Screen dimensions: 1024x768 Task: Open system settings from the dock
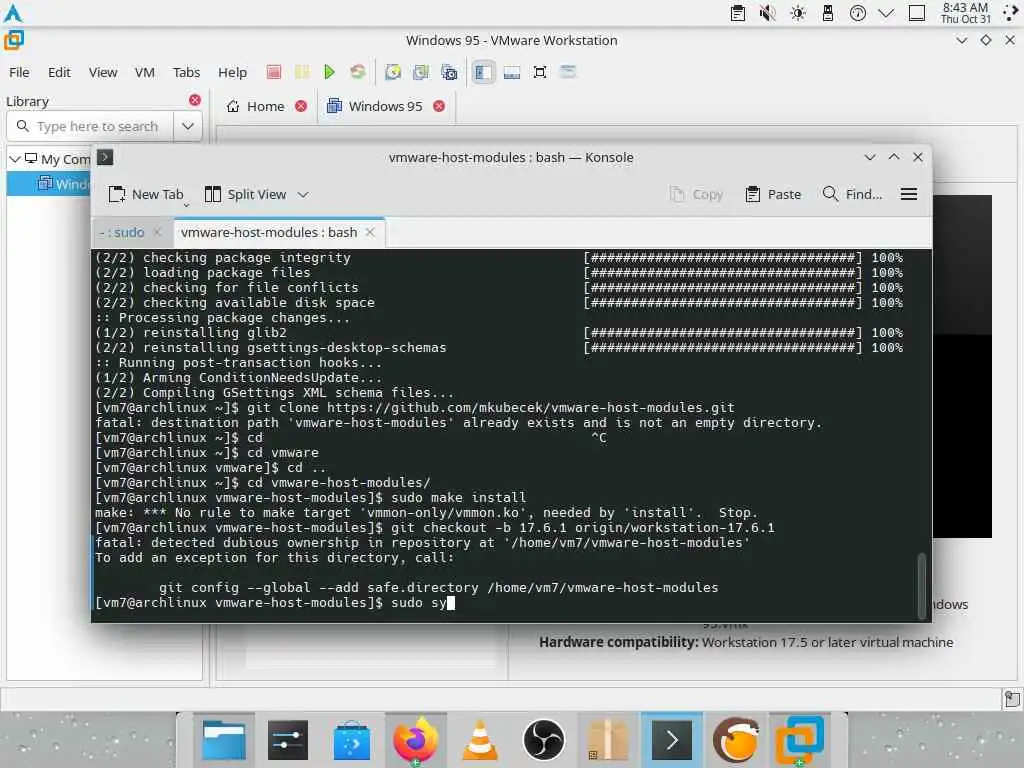pyautogui.click(x=288, y=740)
